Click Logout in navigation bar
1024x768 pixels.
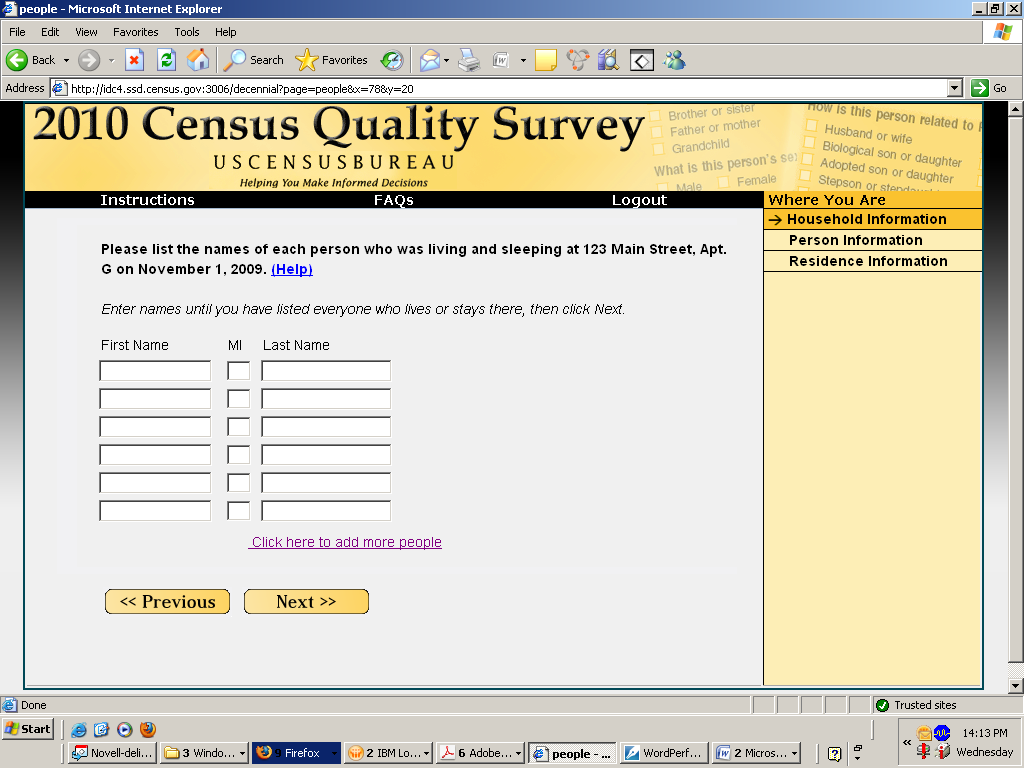click(639, 200)
